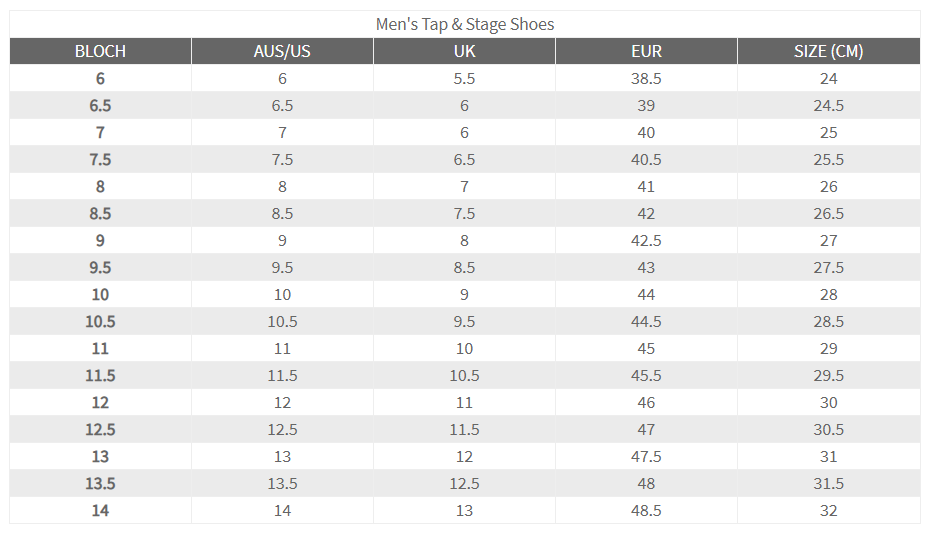Image resolution: width=932 pixels, height=533 pixels.
Task: Click the 30.5 cm size cell
Action: pyautogui.click(x=828, y=429)
